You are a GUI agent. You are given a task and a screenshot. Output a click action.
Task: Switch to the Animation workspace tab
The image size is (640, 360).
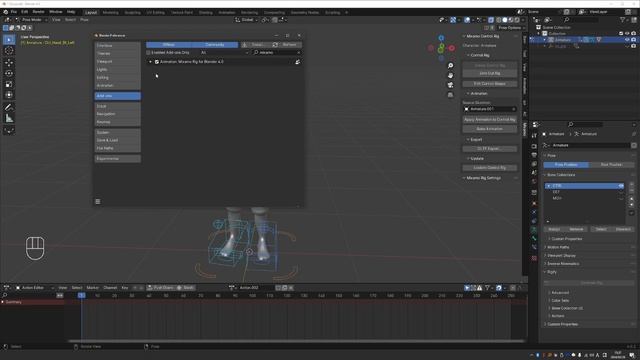pos(227,13)
